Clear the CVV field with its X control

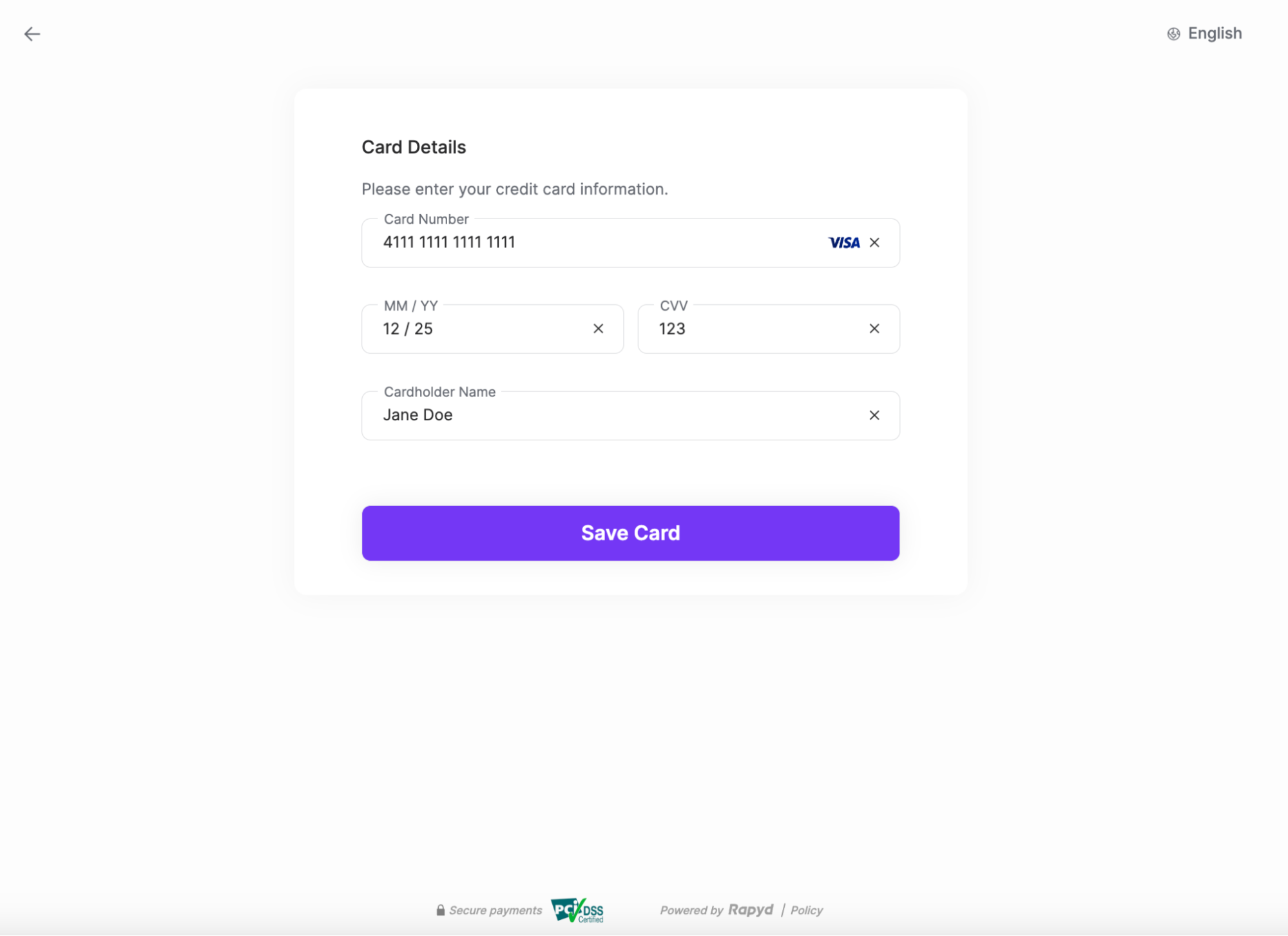pyautogui.click(x=874, y=329)
